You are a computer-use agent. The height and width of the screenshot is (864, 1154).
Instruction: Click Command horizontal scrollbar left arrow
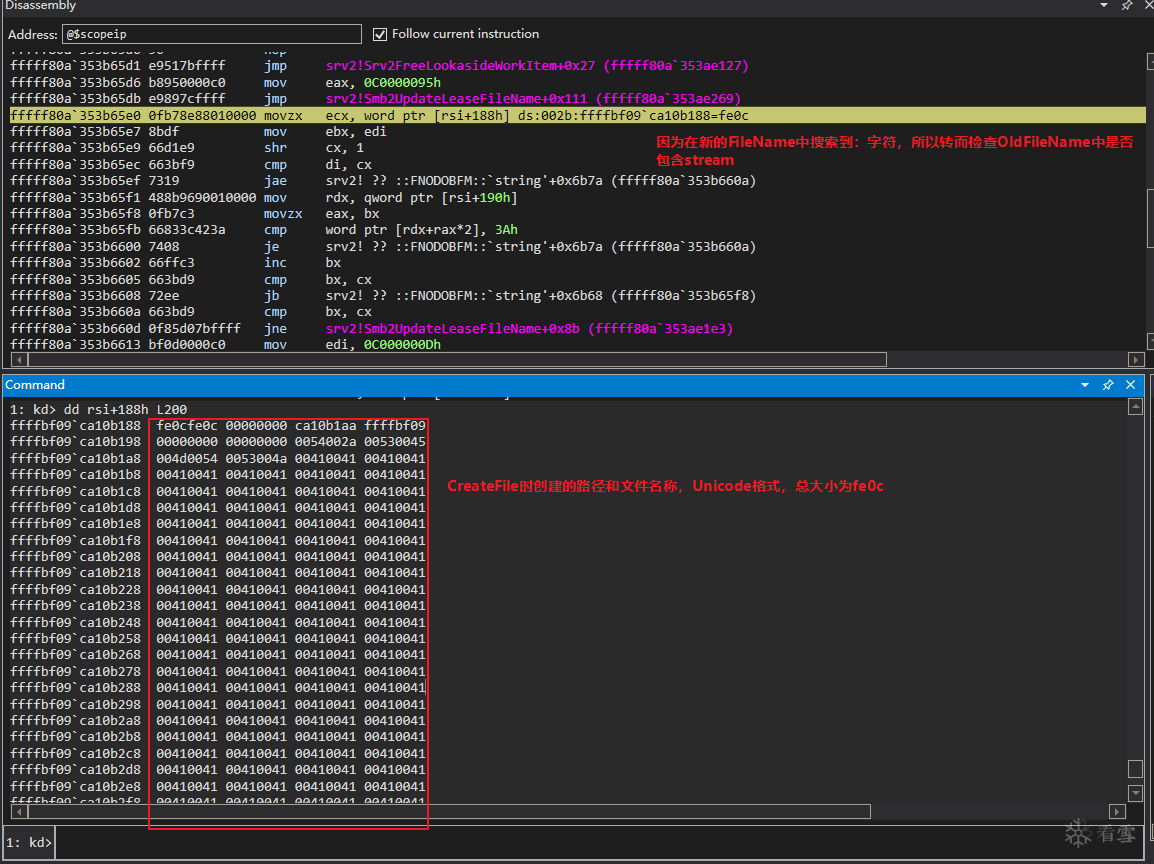pos(18,812)
